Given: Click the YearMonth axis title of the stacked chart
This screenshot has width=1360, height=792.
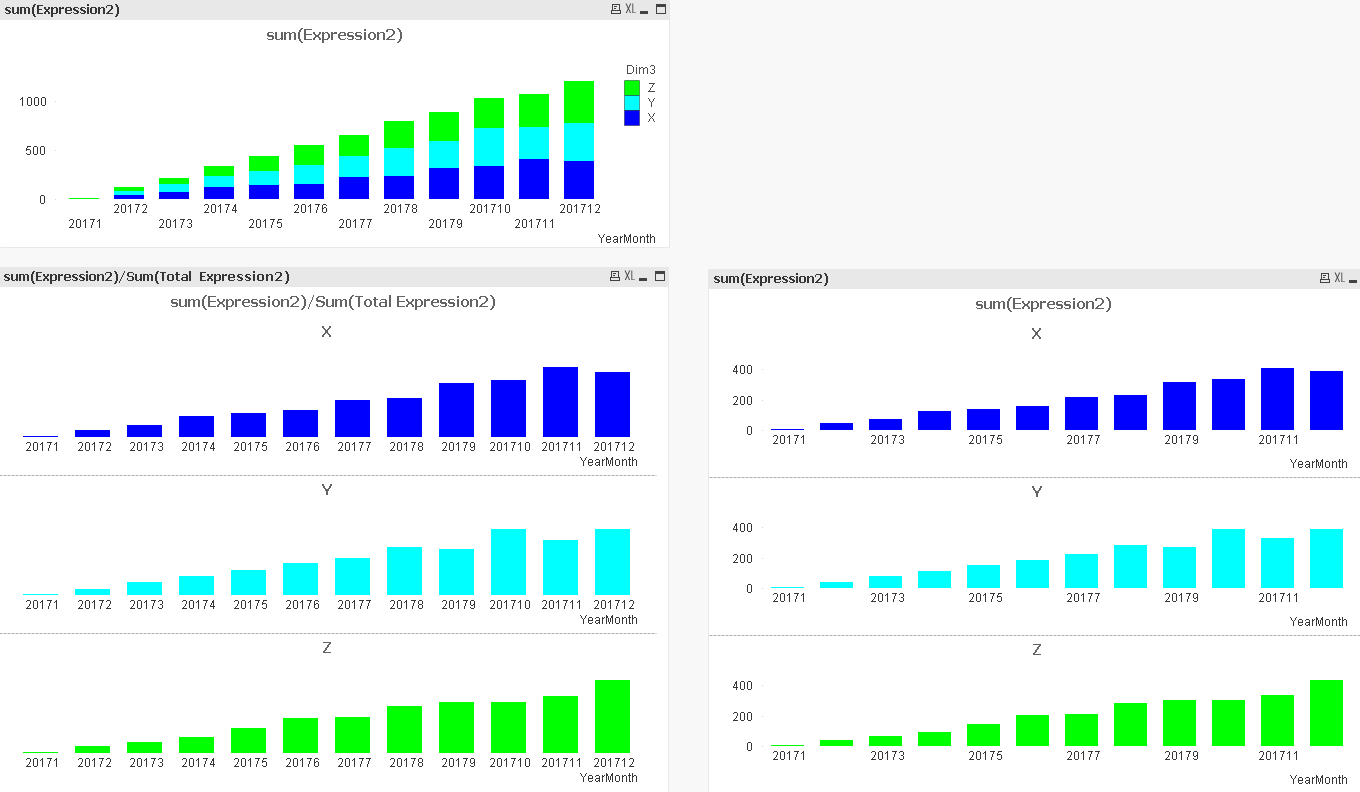Looking at the screenshot, I should coord(626,239).
